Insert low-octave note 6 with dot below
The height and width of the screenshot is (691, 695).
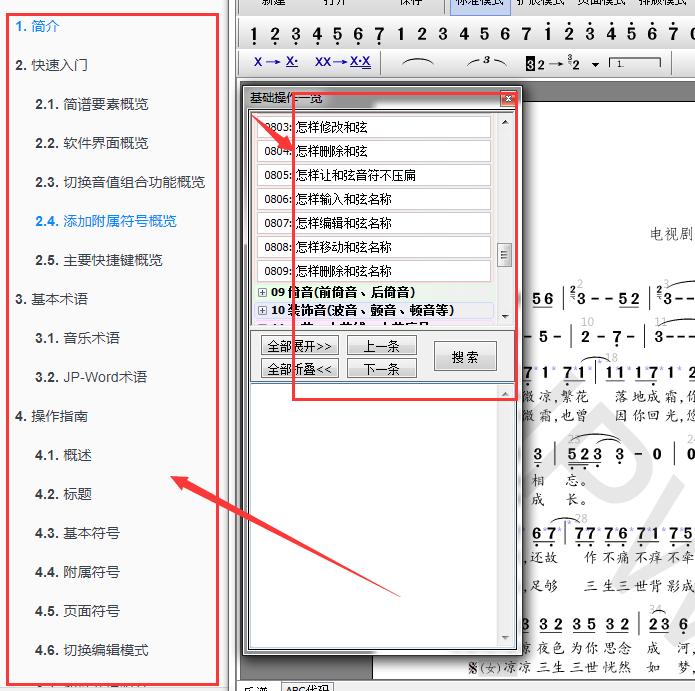(x=358, y=35)
